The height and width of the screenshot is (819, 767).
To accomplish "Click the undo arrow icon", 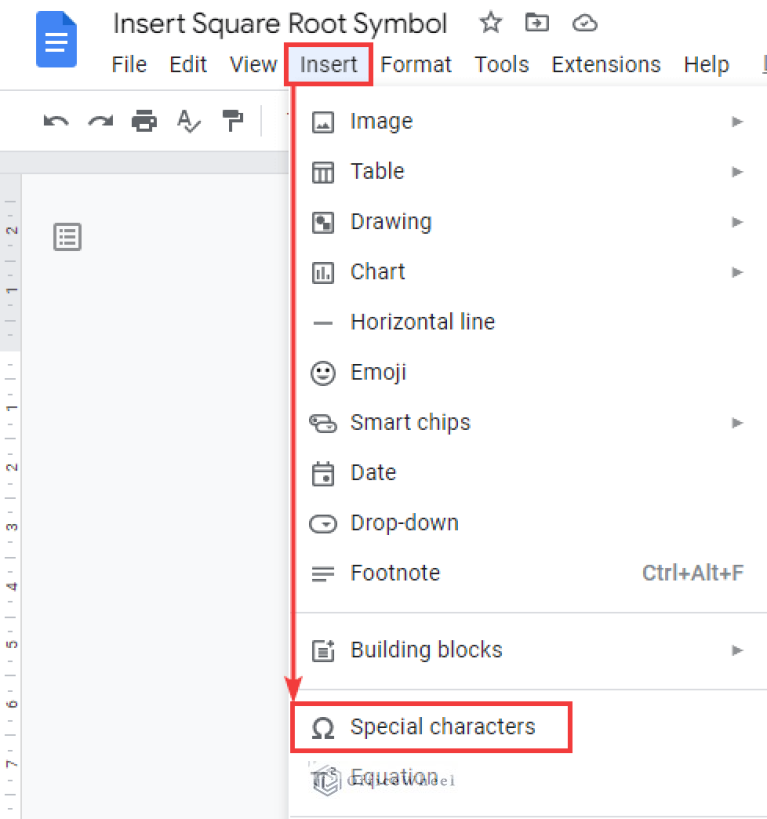I will 57,122.
